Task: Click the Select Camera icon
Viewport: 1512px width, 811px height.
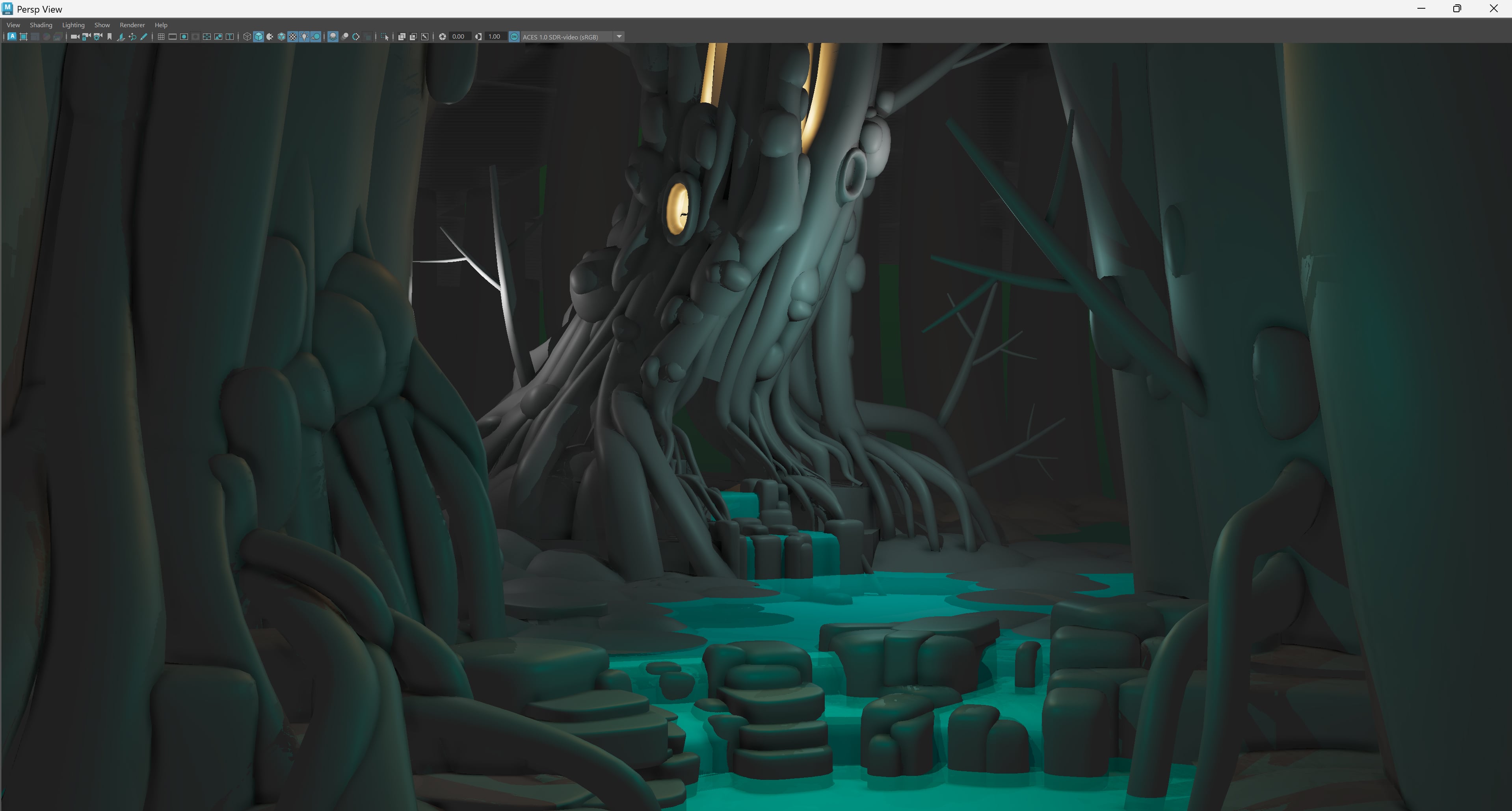Action: (74, 36)
